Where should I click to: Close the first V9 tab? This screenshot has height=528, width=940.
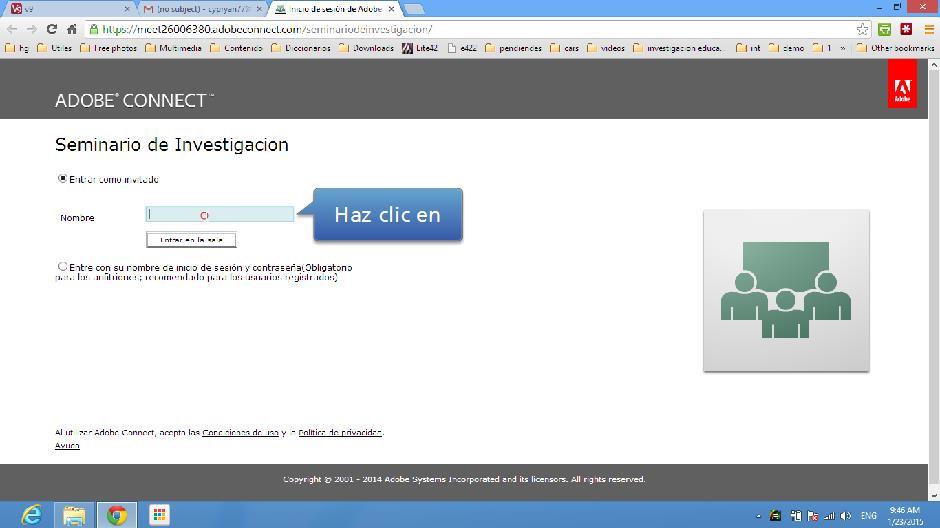[126, 9]
